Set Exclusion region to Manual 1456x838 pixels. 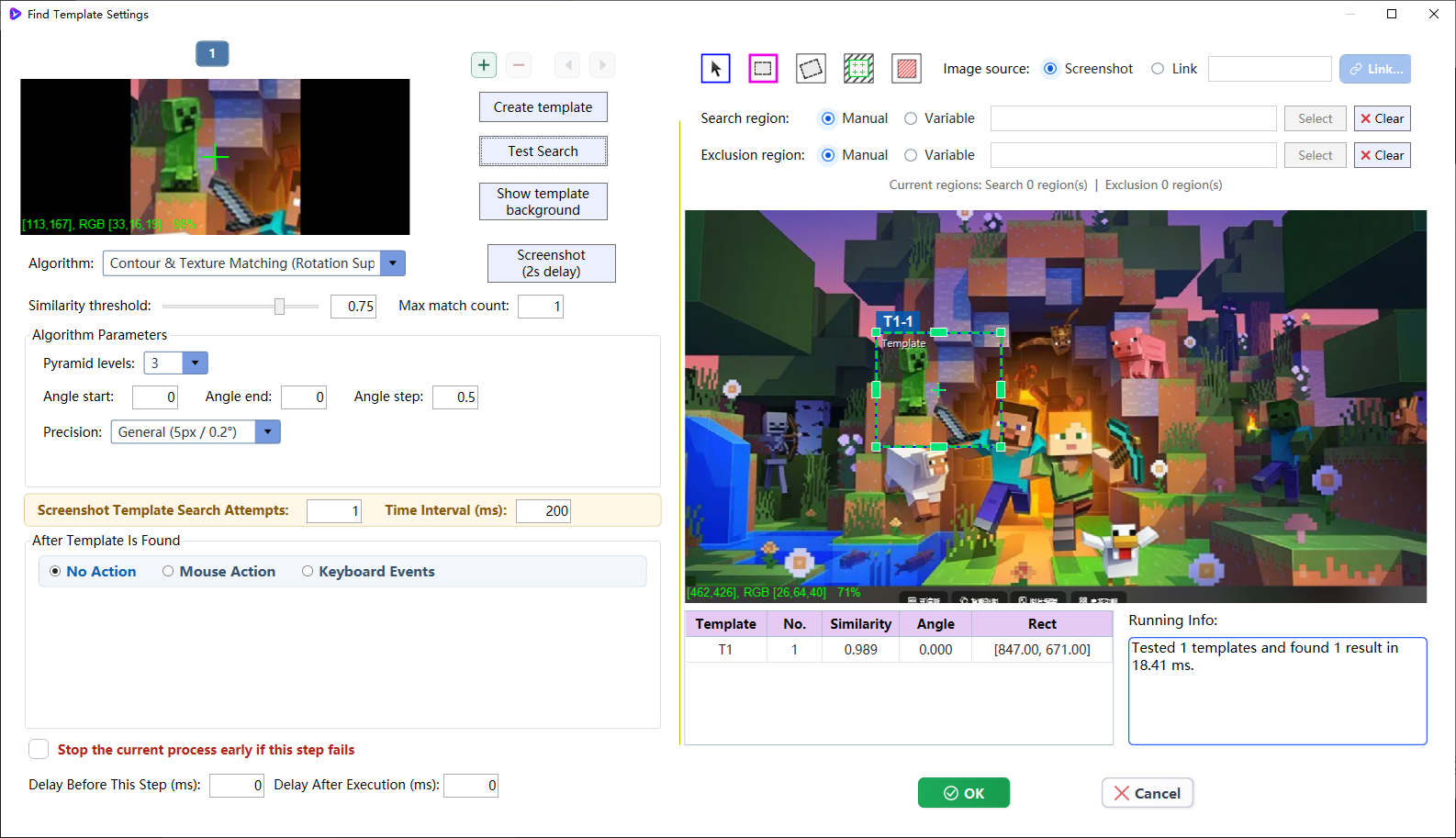(x=828, y=155)
